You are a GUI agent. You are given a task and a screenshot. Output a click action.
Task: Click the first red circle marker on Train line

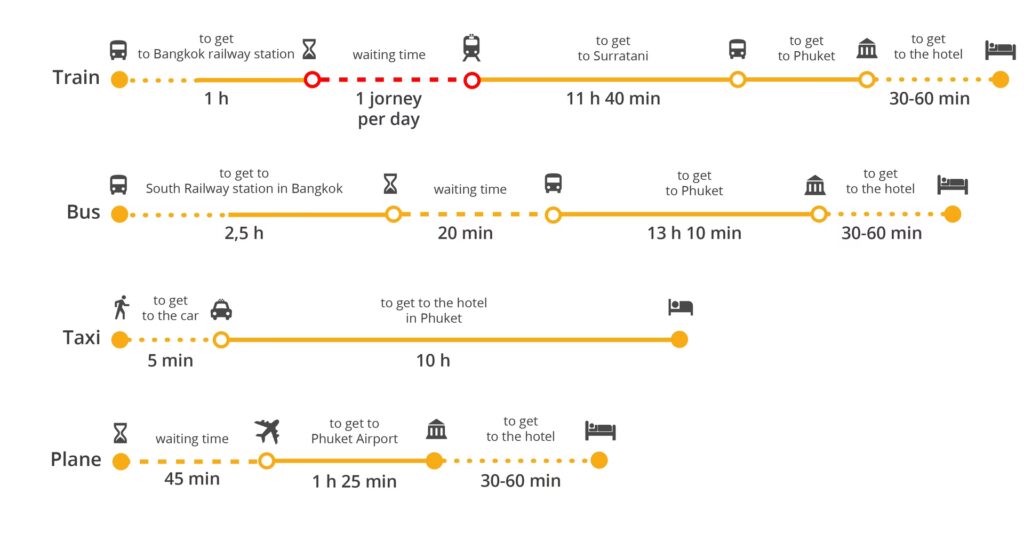pyautogui.click(x=312, y=79)
